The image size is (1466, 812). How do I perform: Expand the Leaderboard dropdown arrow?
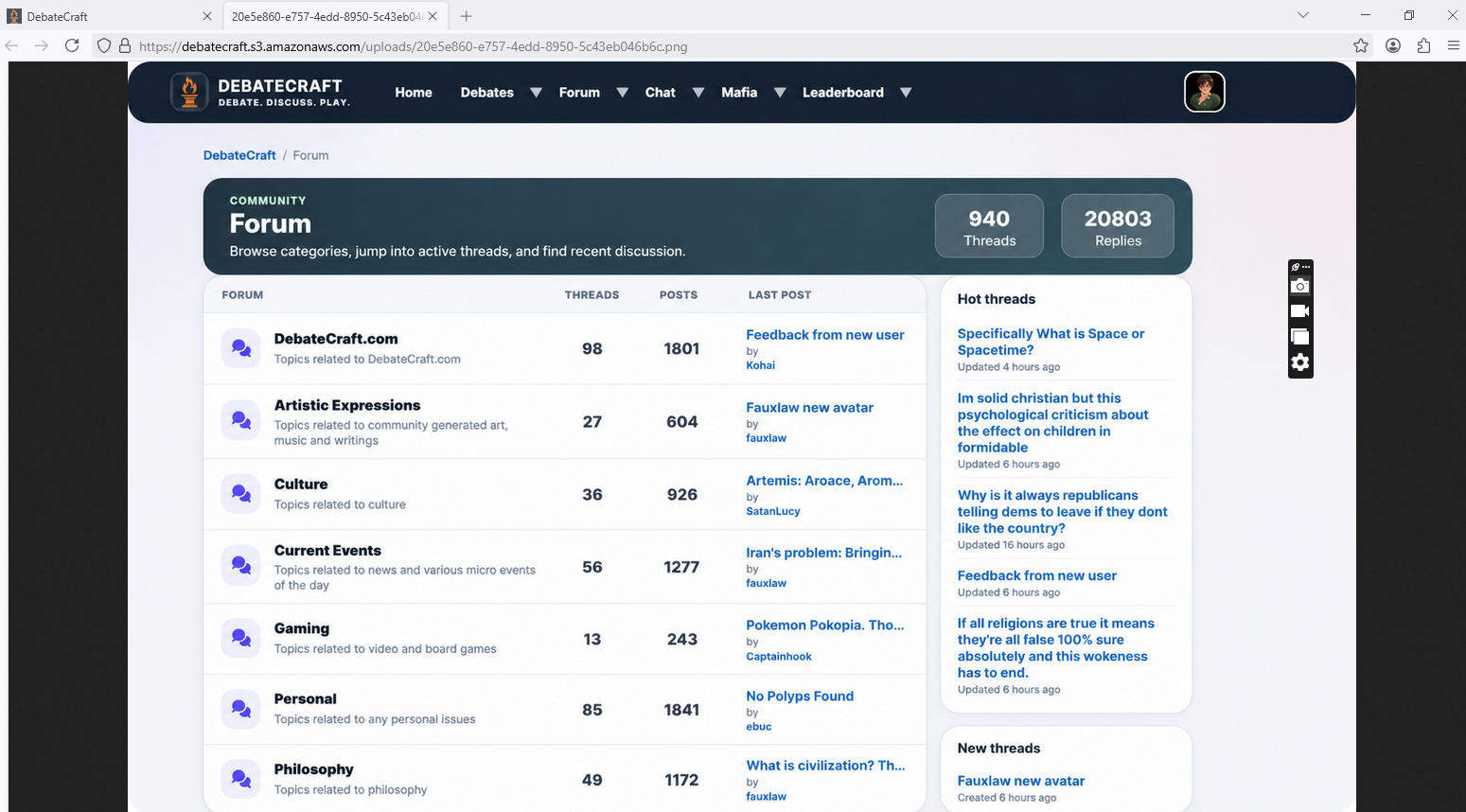coord(905,93)
